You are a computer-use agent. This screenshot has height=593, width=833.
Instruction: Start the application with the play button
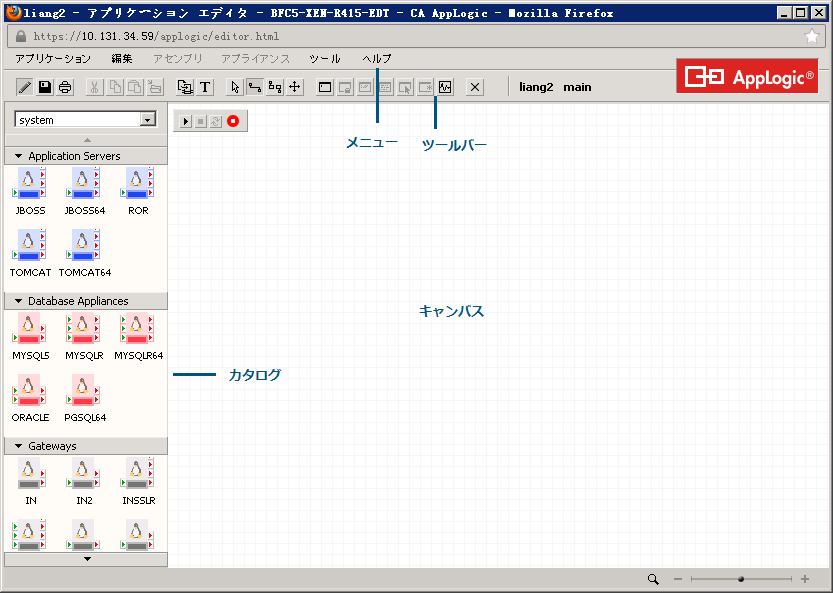click(x=185, y=122)
